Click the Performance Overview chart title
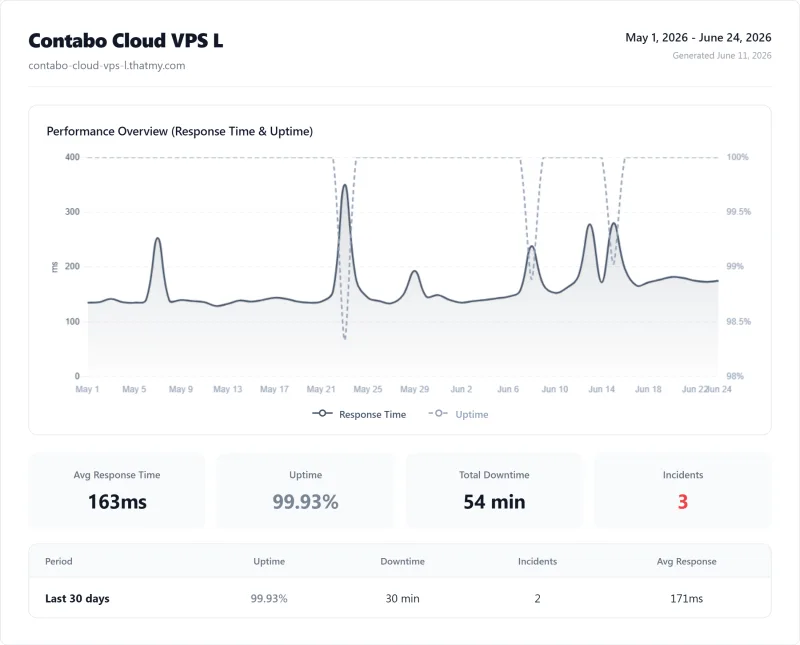 [x=180, y=131]
